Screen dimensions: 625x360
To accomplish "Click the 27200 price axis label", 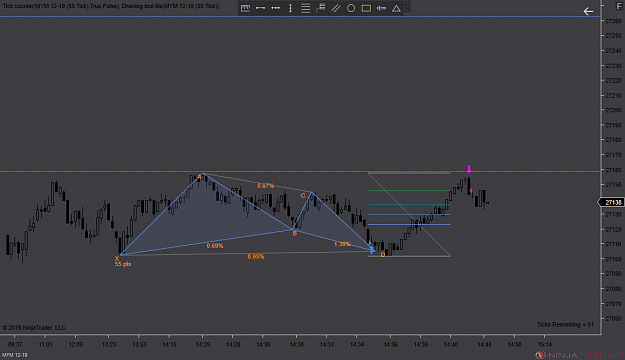I will [613, 110].
